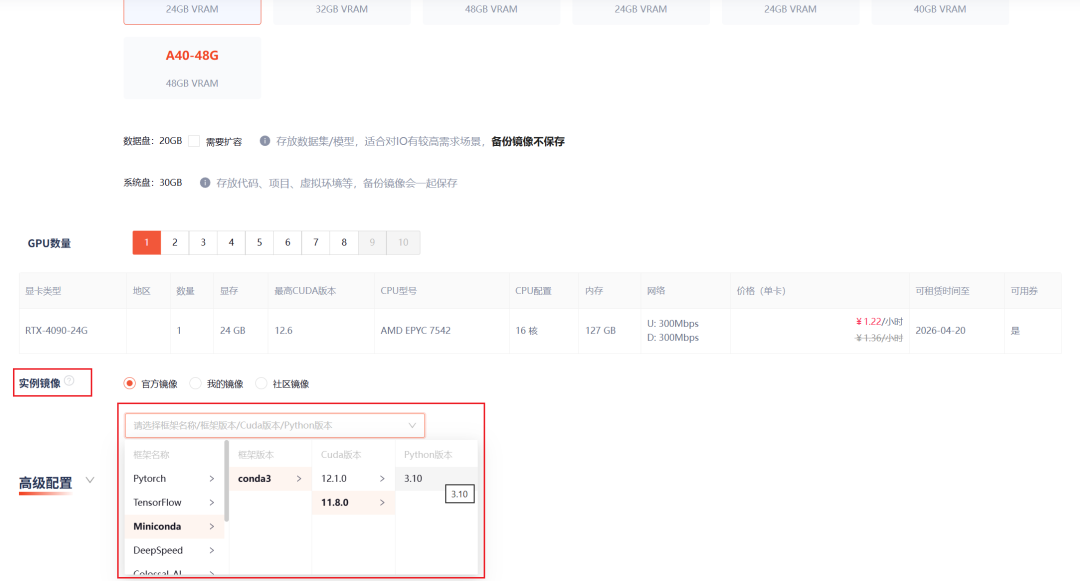Enable the 需要扩容 checkbox for the data disk
The width and height of the screenshot is (1080, 581).
point(195,141)
